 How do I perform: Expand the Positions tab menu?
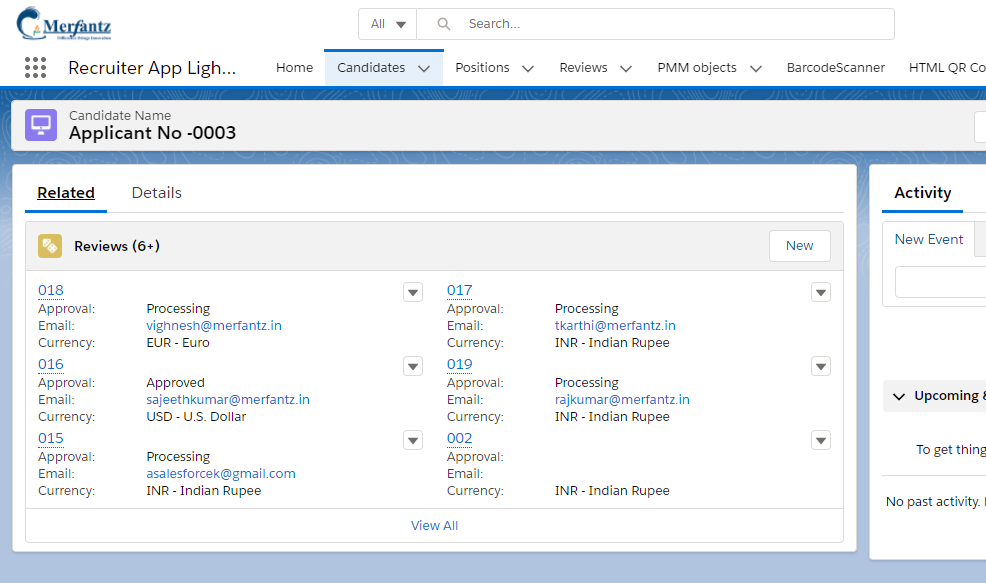(527, 67)
